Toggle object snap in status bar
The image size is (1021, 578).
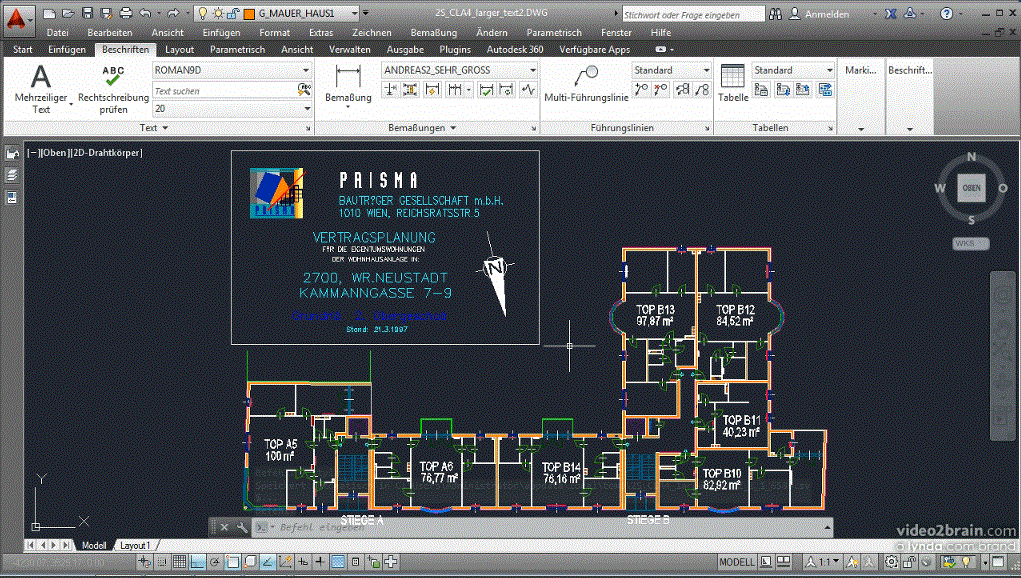(232, 561)
